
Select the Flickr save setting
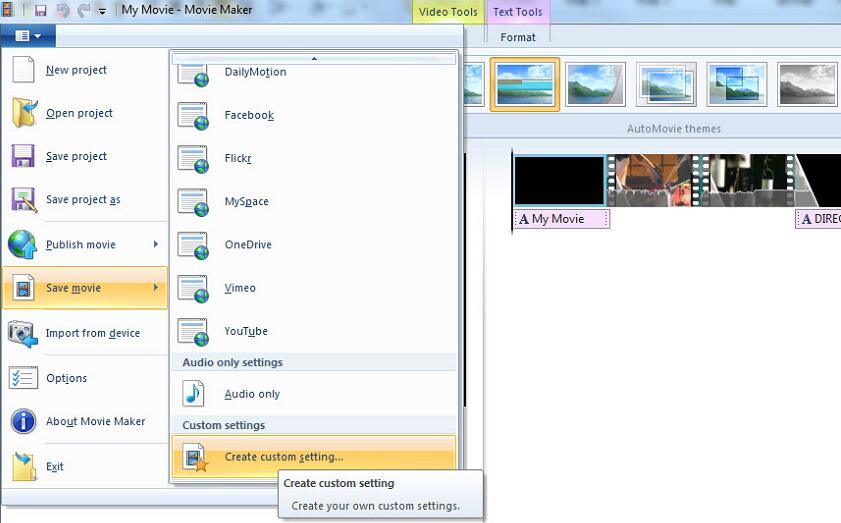coord(314,158)
